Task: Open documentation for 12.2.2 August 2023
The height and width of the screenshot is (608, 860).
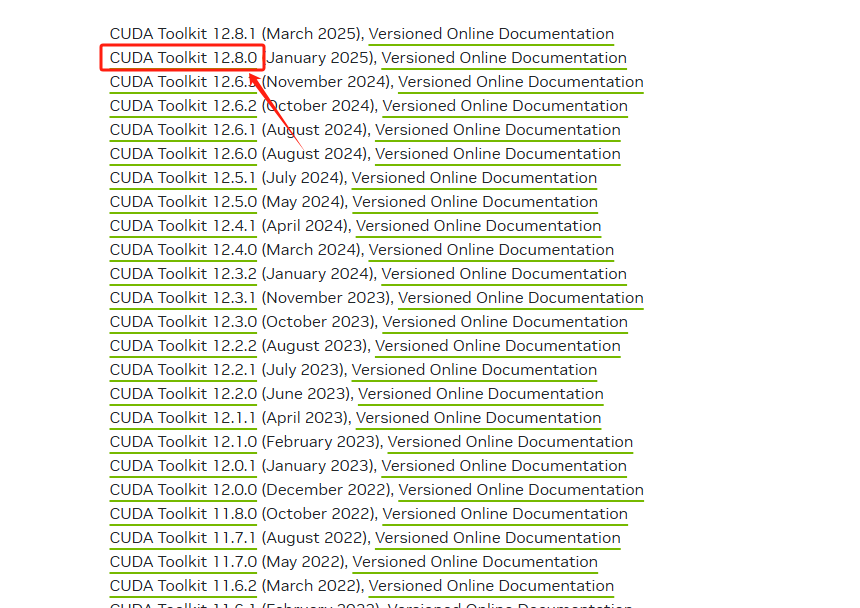Action: coord(497,346)
